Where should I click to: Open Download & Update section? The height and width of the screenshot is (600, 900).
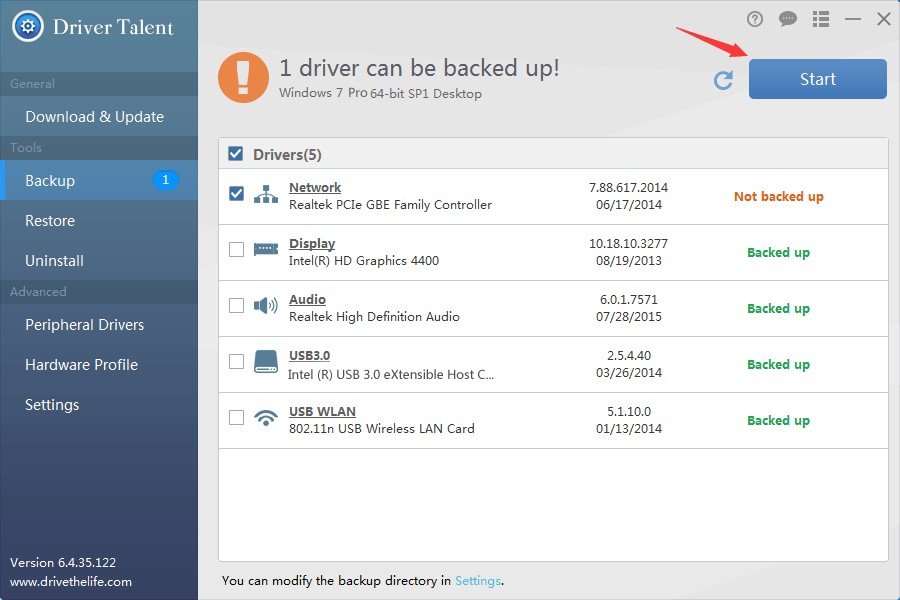pos(99,117)
